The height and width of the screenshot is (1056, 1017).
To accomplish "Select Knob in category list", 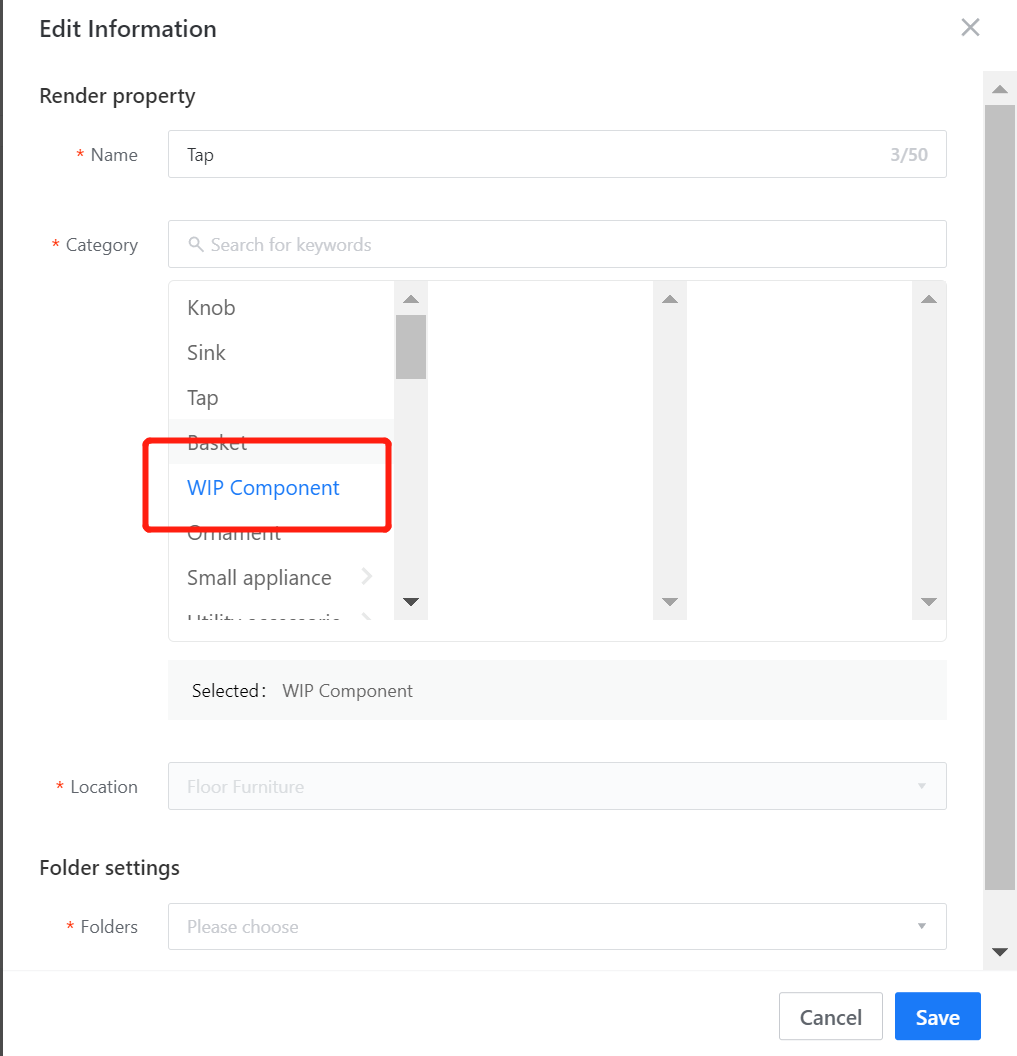I will [x=211, y=308].
